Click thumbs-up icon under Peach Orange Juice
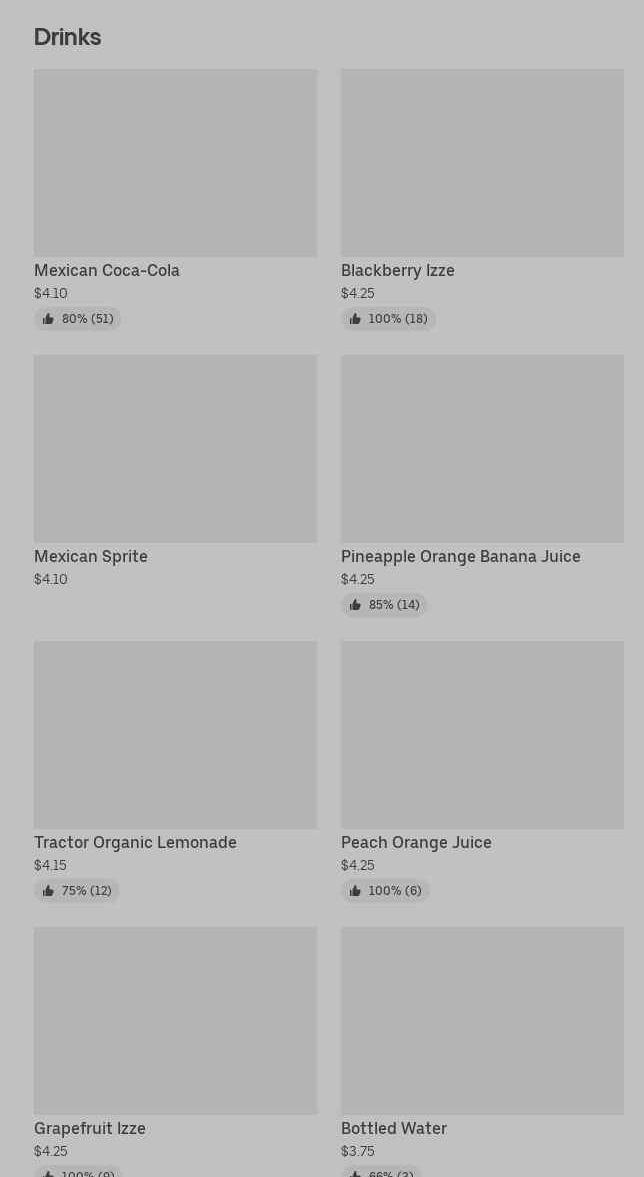 [355, 891]
